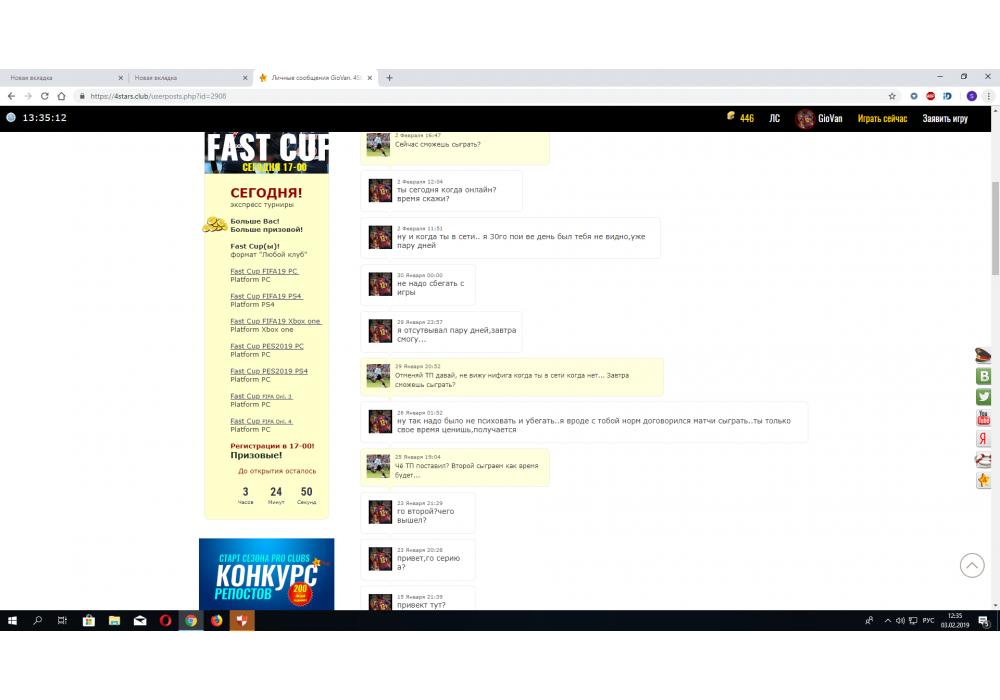
Task: Click the gold coins balance icon
Action: [731, 118]
